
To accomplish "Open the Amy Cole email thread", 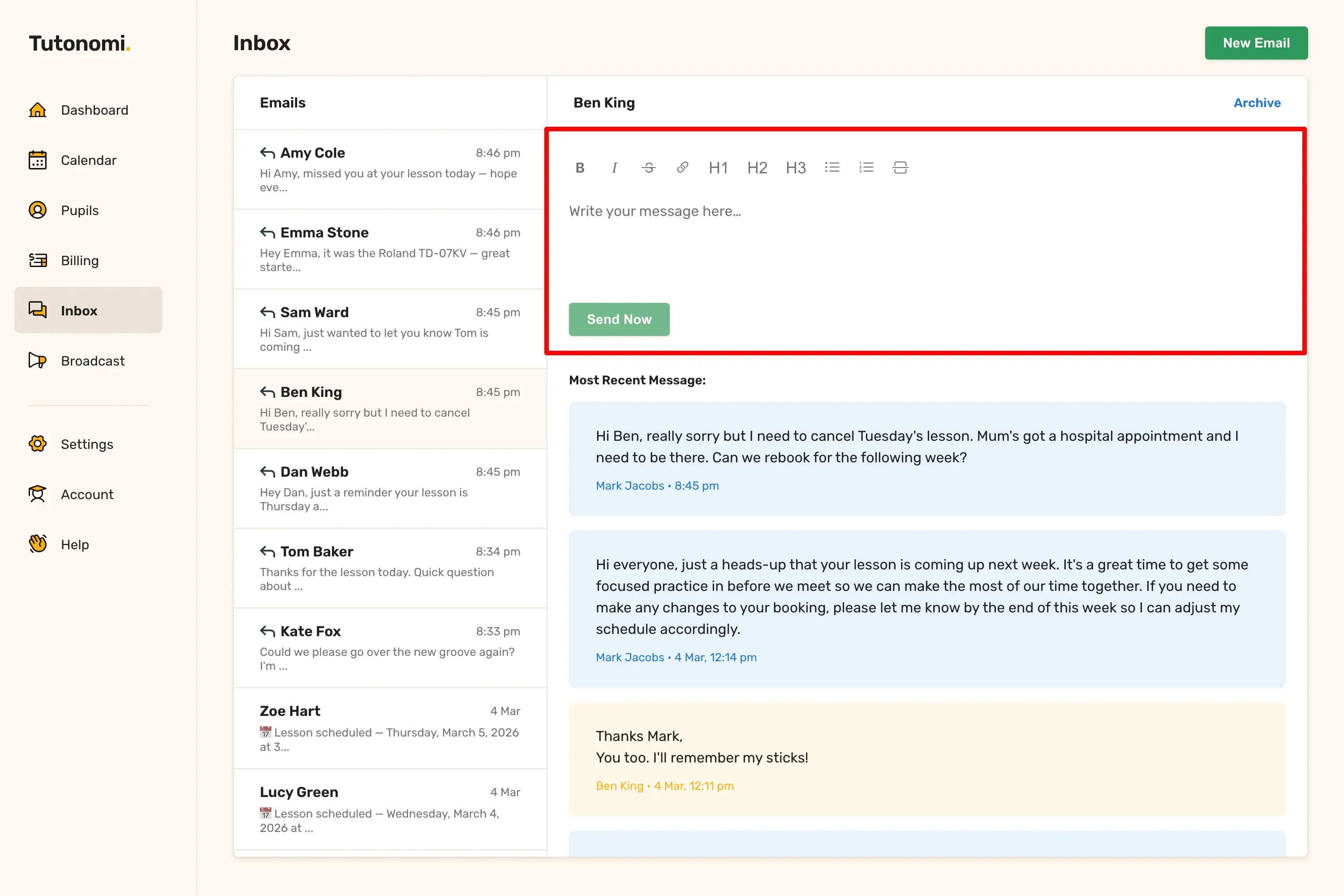I will [x=390, y=169].
